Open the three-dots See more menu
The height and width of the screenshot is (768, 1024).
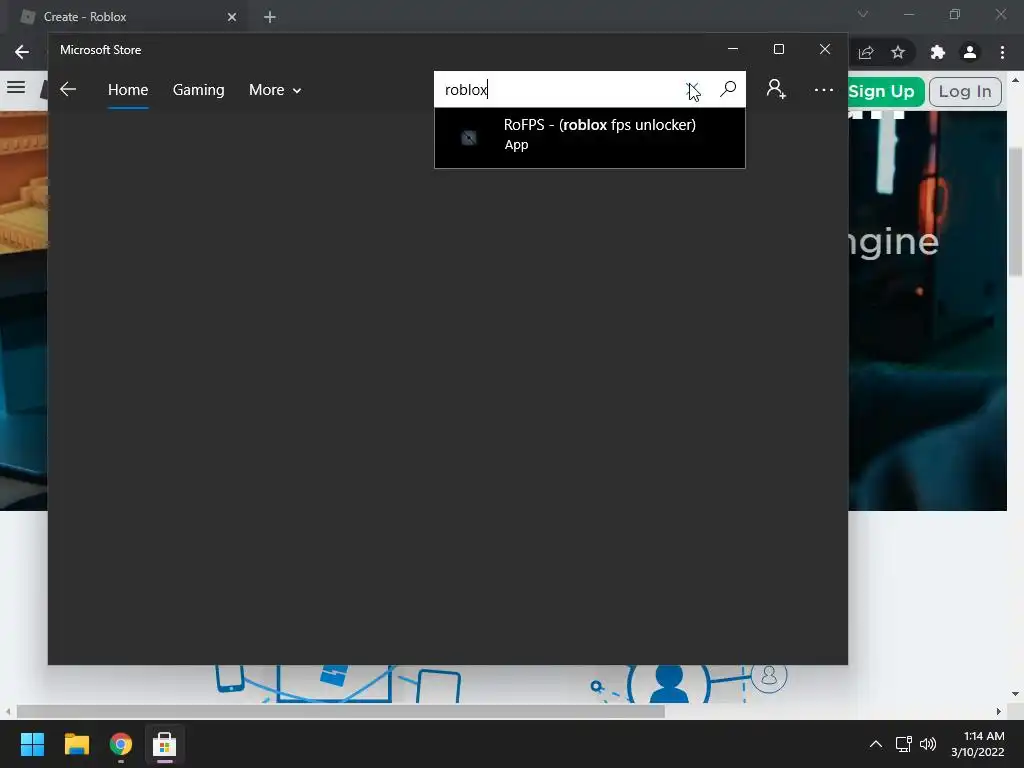click(824, 89)
